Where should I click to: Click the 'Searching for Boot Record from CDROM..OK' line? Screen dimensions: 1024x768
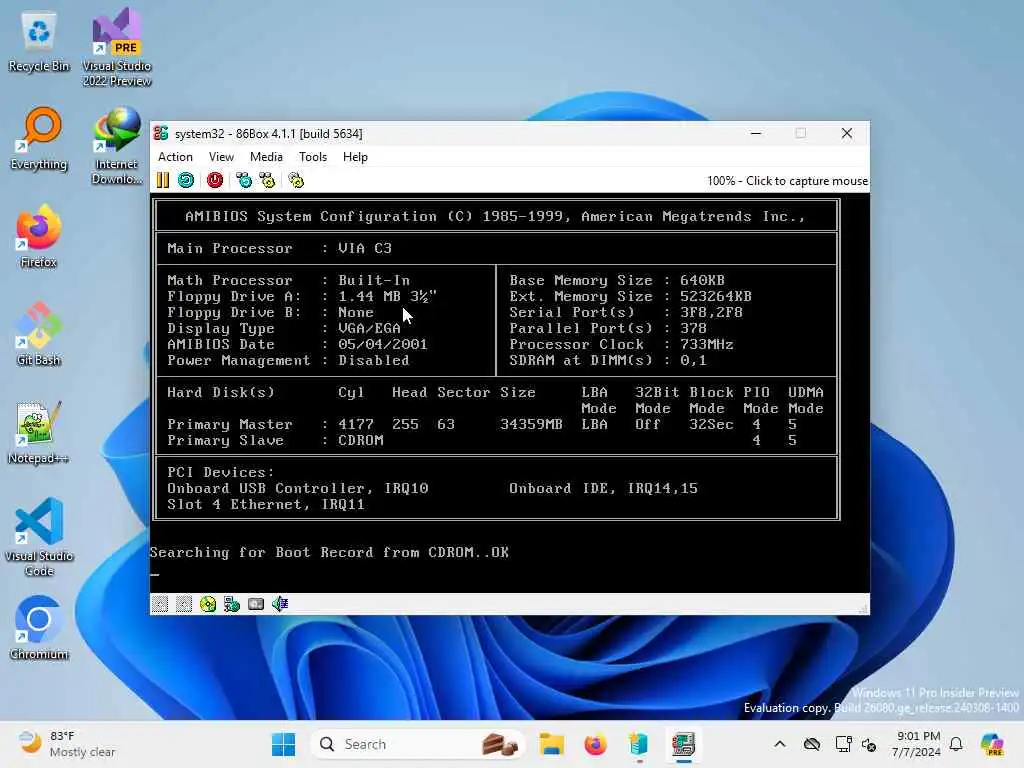coord(329,552)
